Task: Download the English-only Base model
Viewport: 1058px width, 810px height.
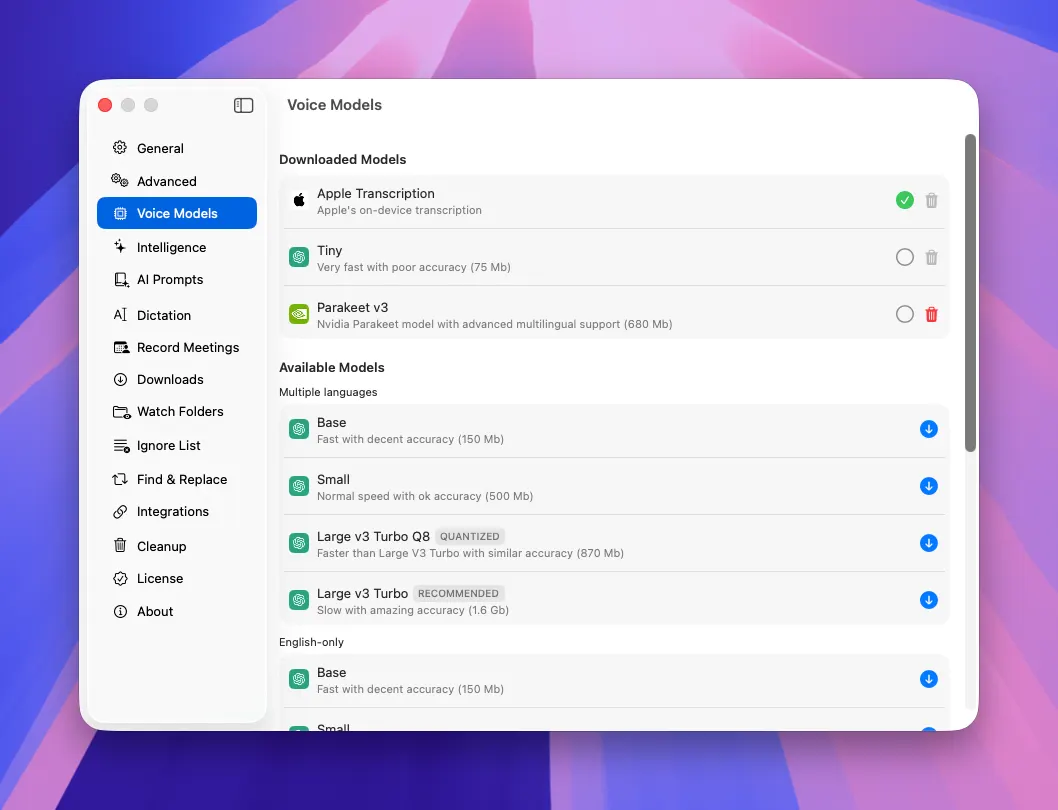Action: (928, 679)
